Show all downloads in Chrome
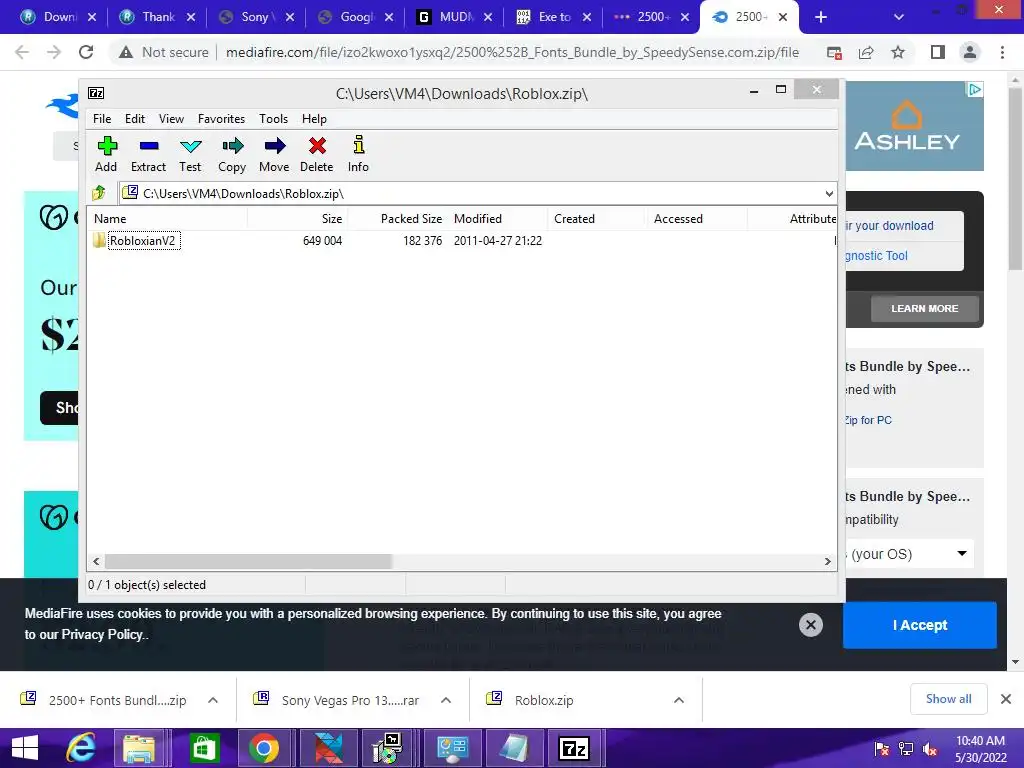The width and height of the screenshot is (1024, 768). [x=948, y=699]
